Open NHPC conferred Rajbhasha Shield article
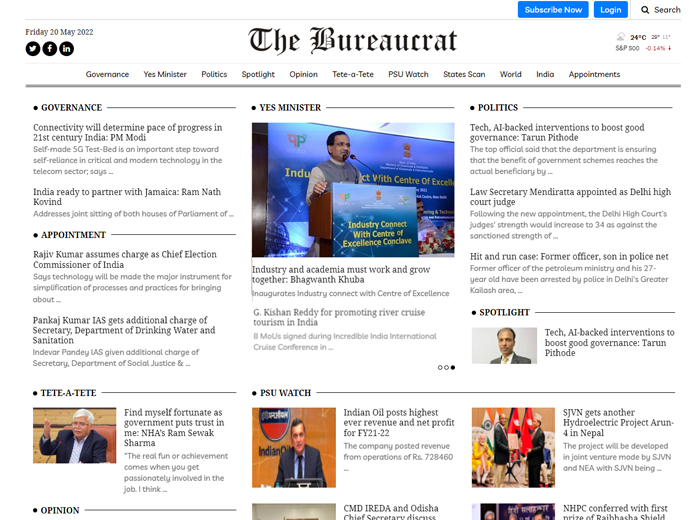The height and width of the screenshot is (520, 700). tap(615, 512)
